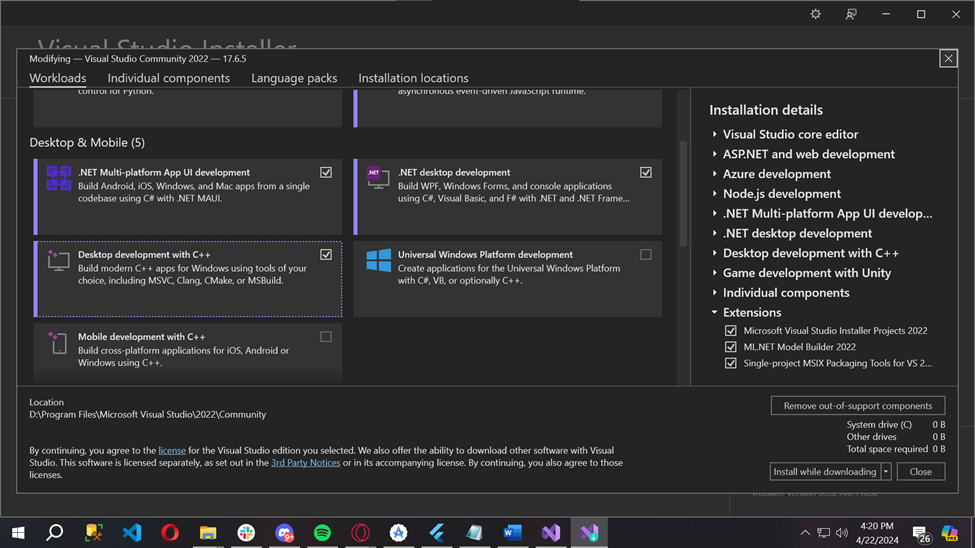Switch to Visual Studio Installer taskbar icon

pos(589,532)
